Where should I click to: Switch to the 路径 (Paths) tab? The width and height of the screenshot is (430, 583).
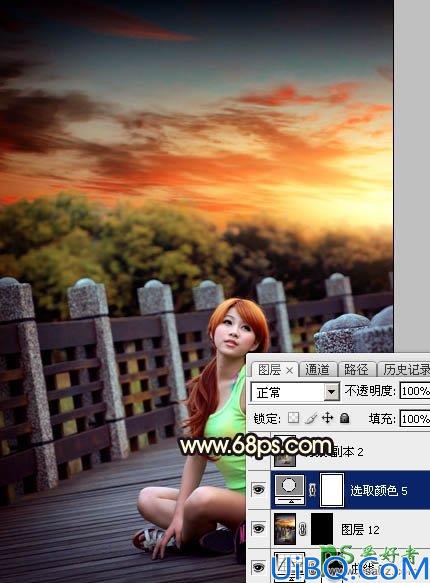click(356, 370)
